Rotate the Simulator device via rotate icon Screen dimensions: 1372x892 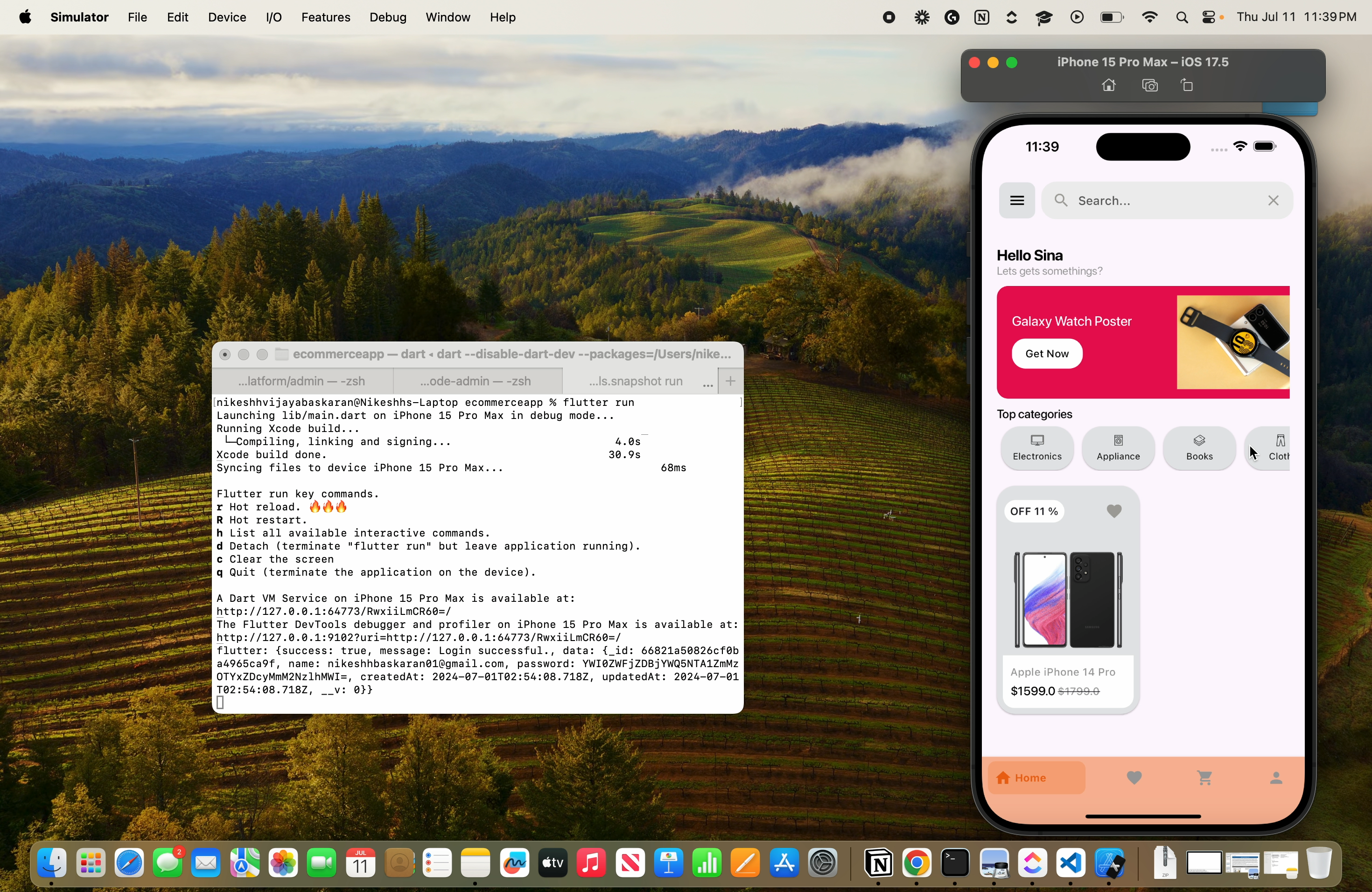click(1187, 86)
